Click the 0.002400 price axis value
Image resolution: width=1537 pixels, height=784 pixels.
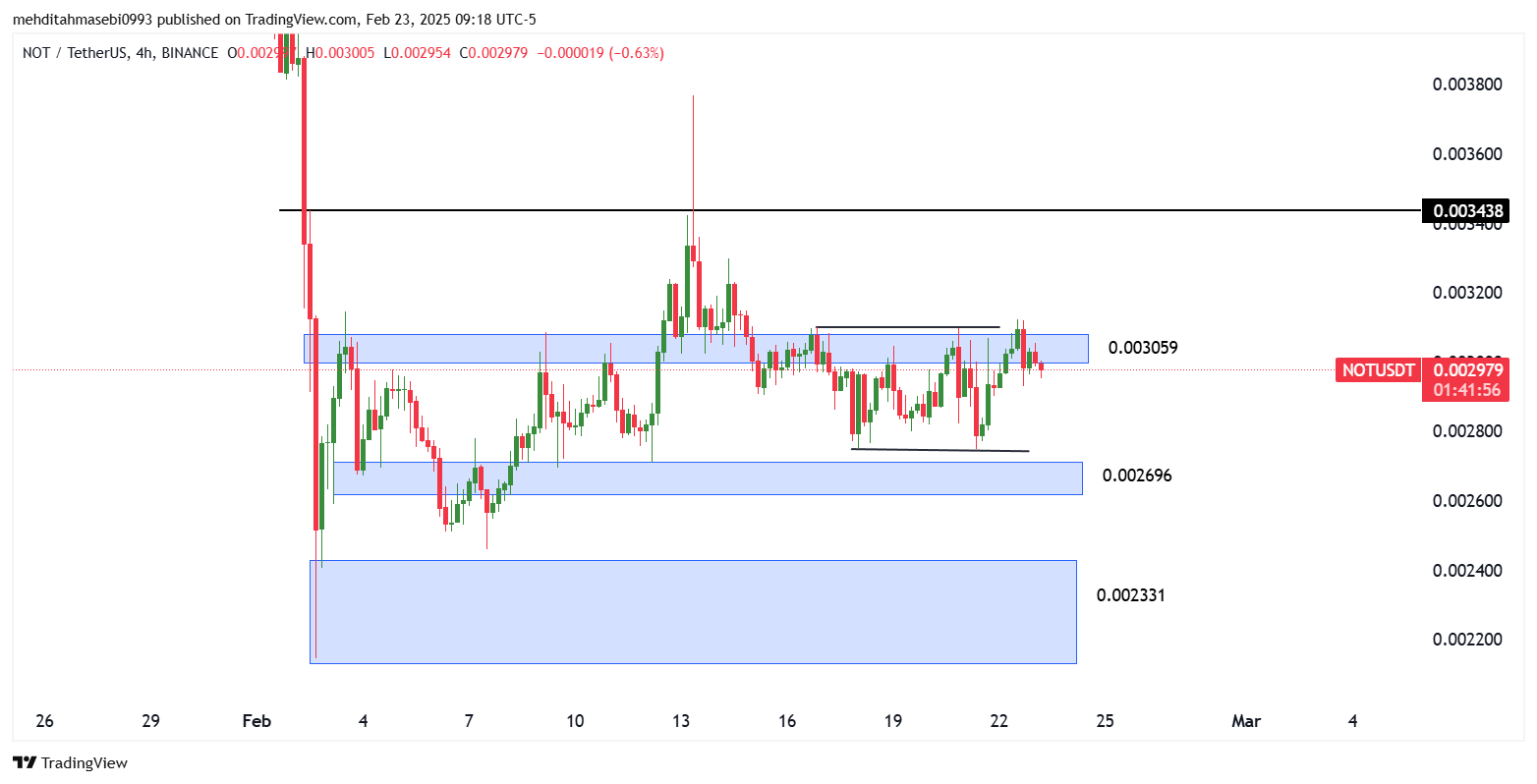[1467, 571]
